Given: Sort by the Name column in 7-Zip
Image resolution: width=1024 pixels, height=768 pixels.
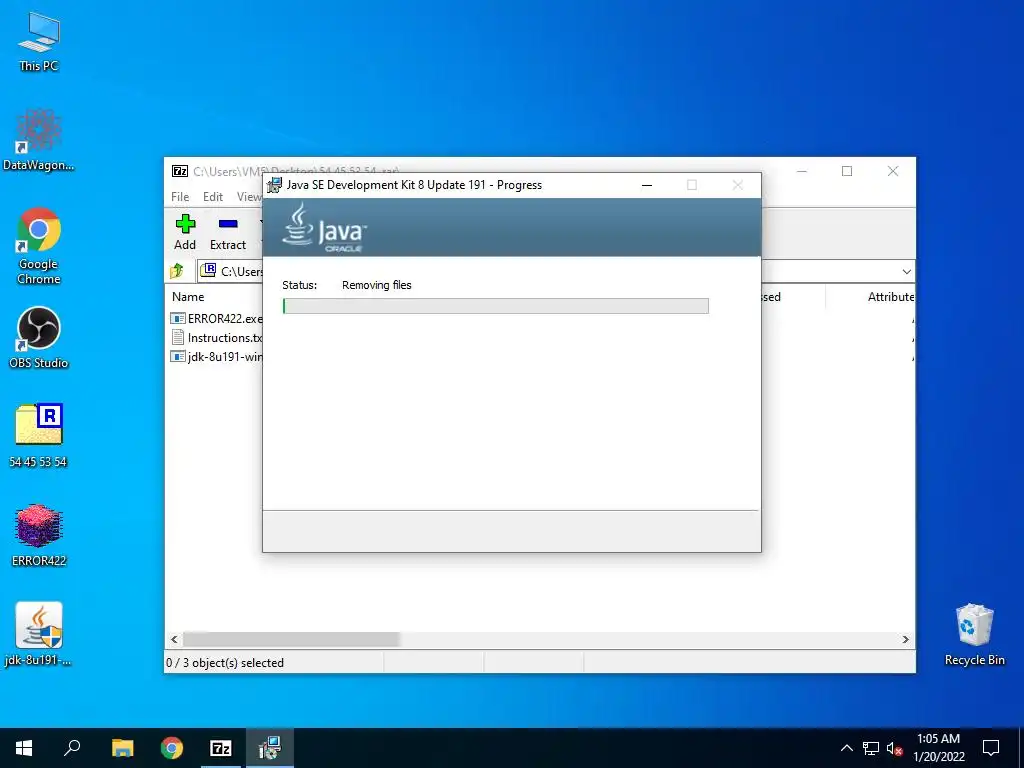Looking at the screenshot, I should (188, 296).
